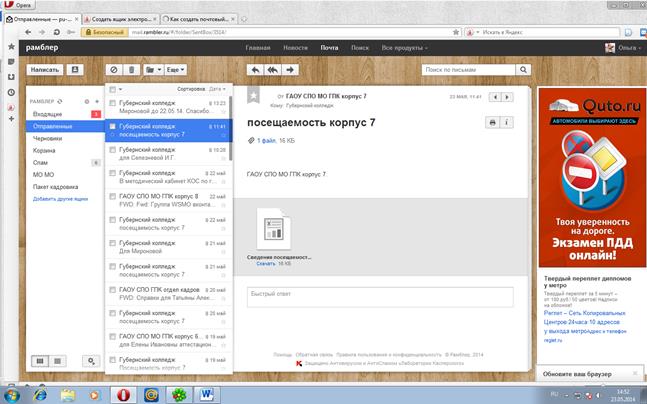Focus the 'Поиск по письмам' search field
Image resolution: width=647 pixels, height=404 pixels.
pos(469,70)
